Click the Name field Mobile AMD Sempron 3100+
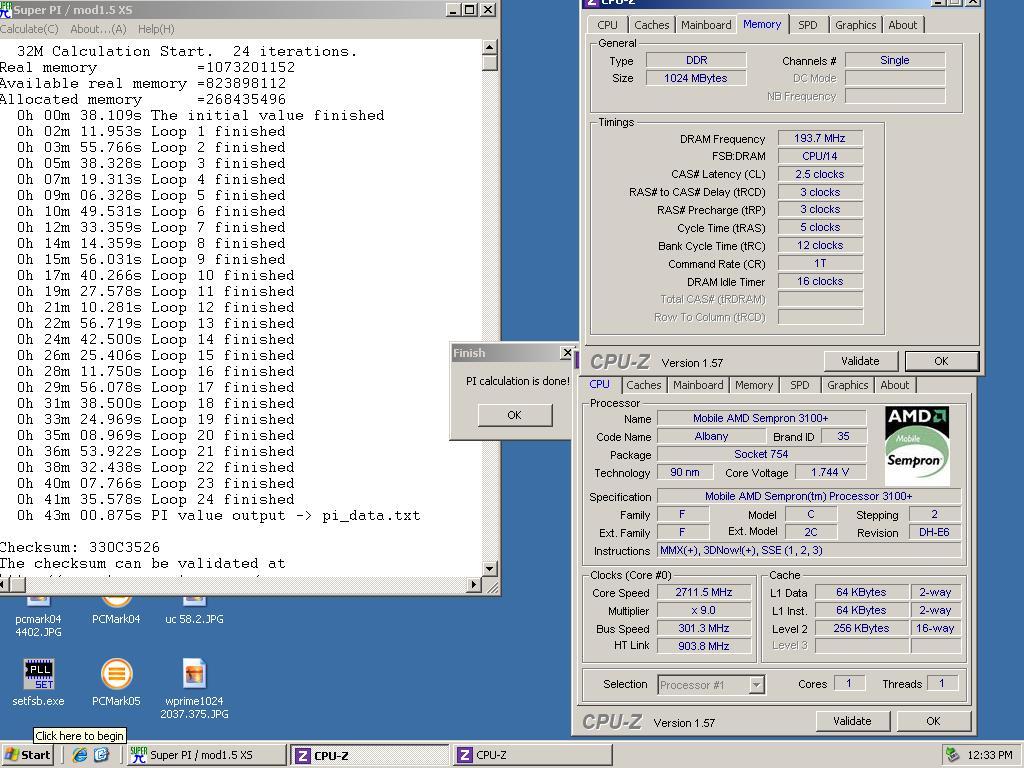This screenshot has height=768, width=1024. (x=761, y=418)
